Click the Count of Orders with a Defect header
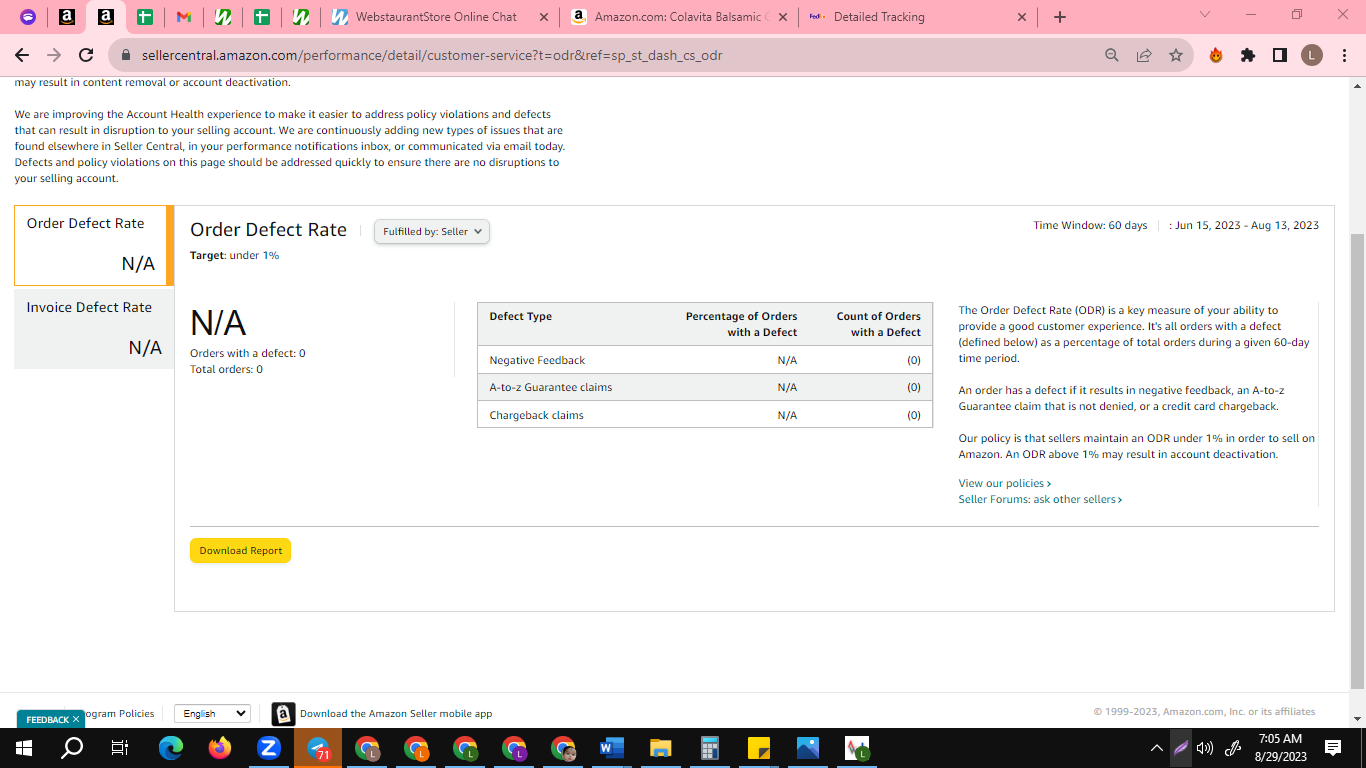 (878, 324)
